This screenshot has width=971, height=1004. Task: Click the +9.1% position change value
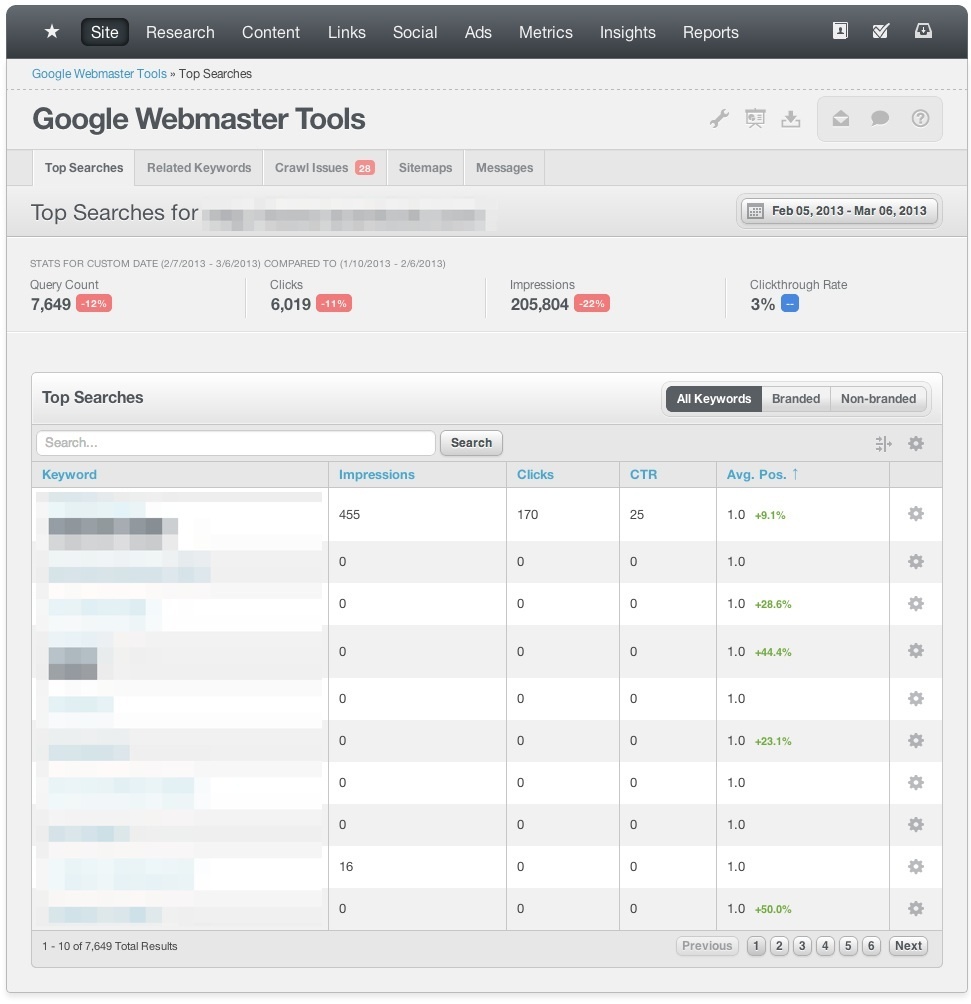pos(770,515)
